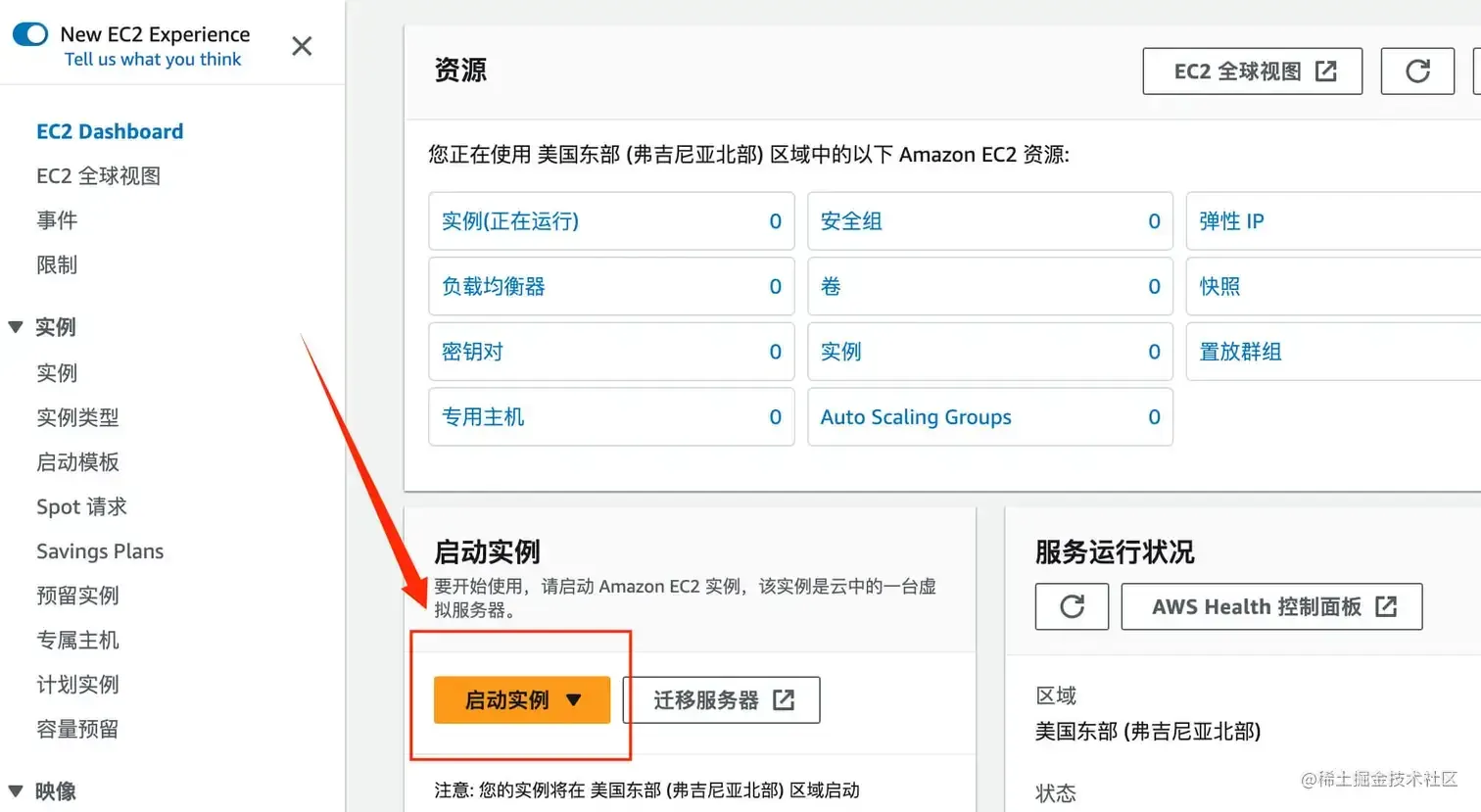The height and width of the screenshot is (812, 1481).
Task: Open the Auto Scaling Groups resource card
Action: [x=990, y=417]
